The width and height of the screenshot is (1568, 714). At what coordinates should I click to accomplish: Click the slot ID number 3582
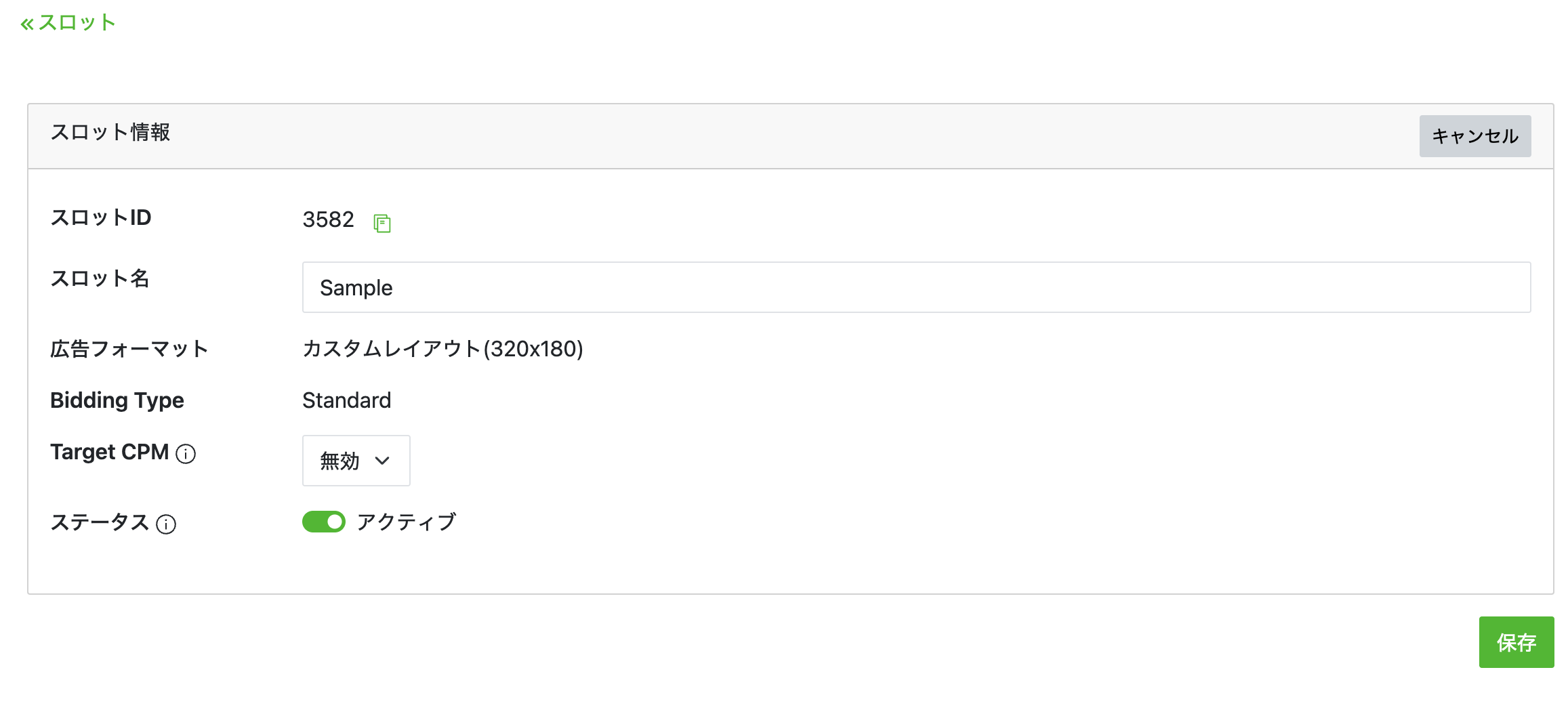point(329,219)
